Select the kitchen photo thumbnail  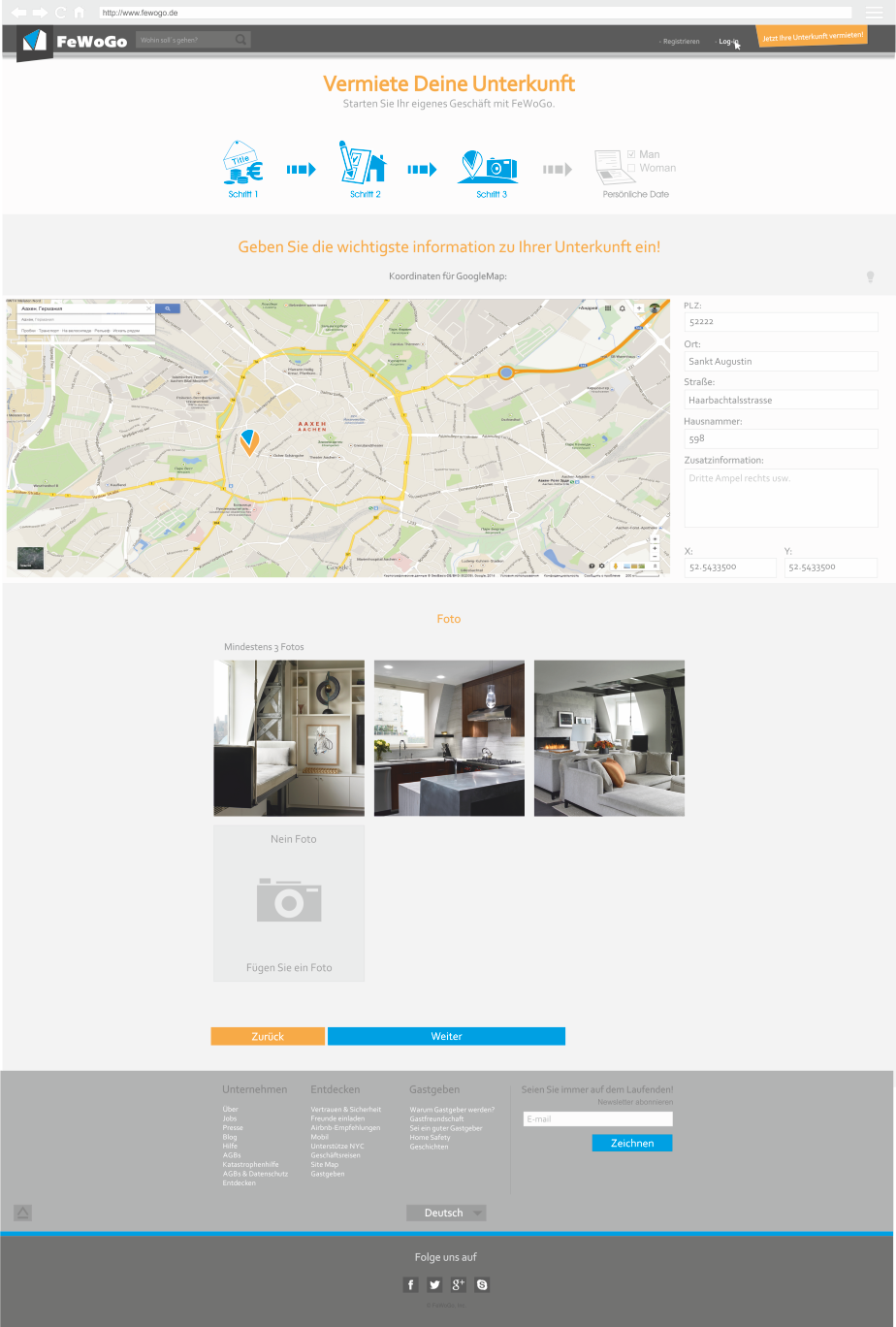click(x=449, y=738)
